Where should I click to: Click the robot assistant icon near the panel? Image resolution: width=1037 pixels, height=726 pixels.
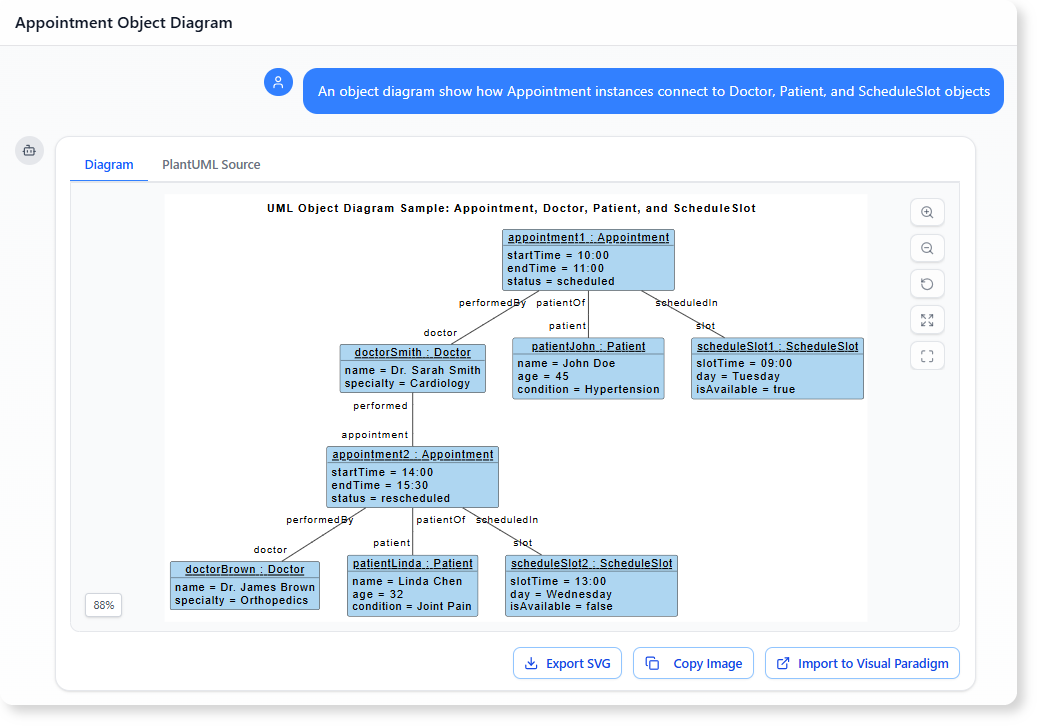tap(29, 150)
